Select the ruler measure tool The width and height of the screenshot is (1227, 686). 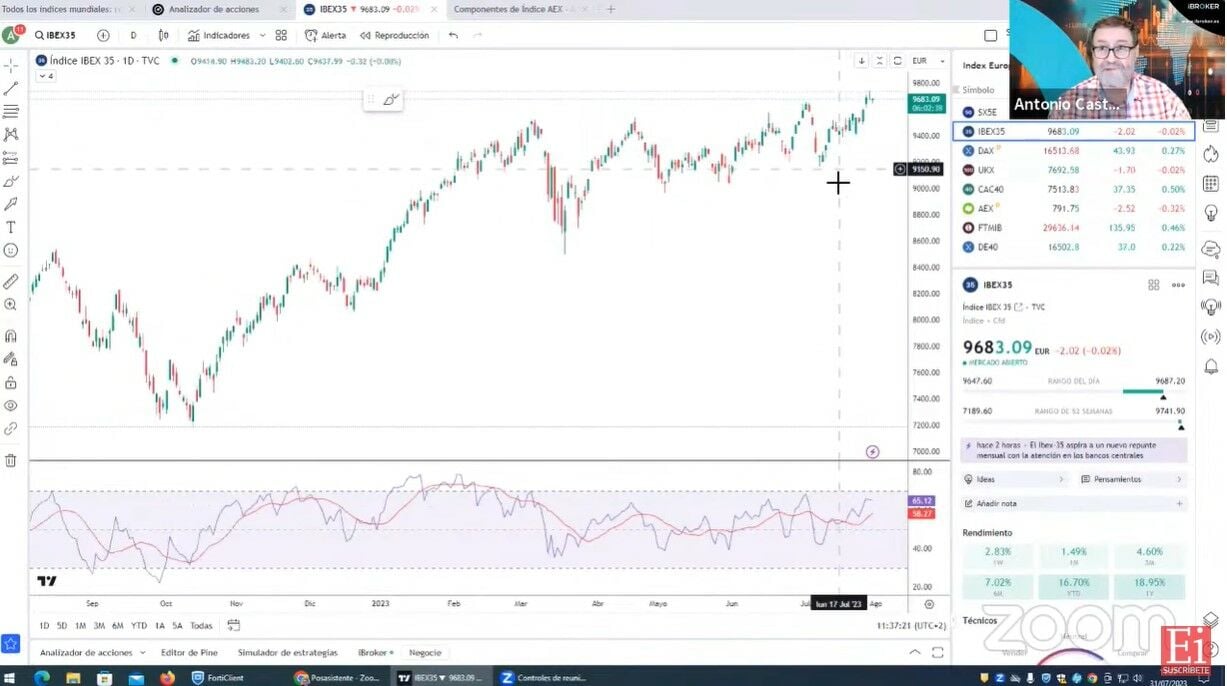11,281
